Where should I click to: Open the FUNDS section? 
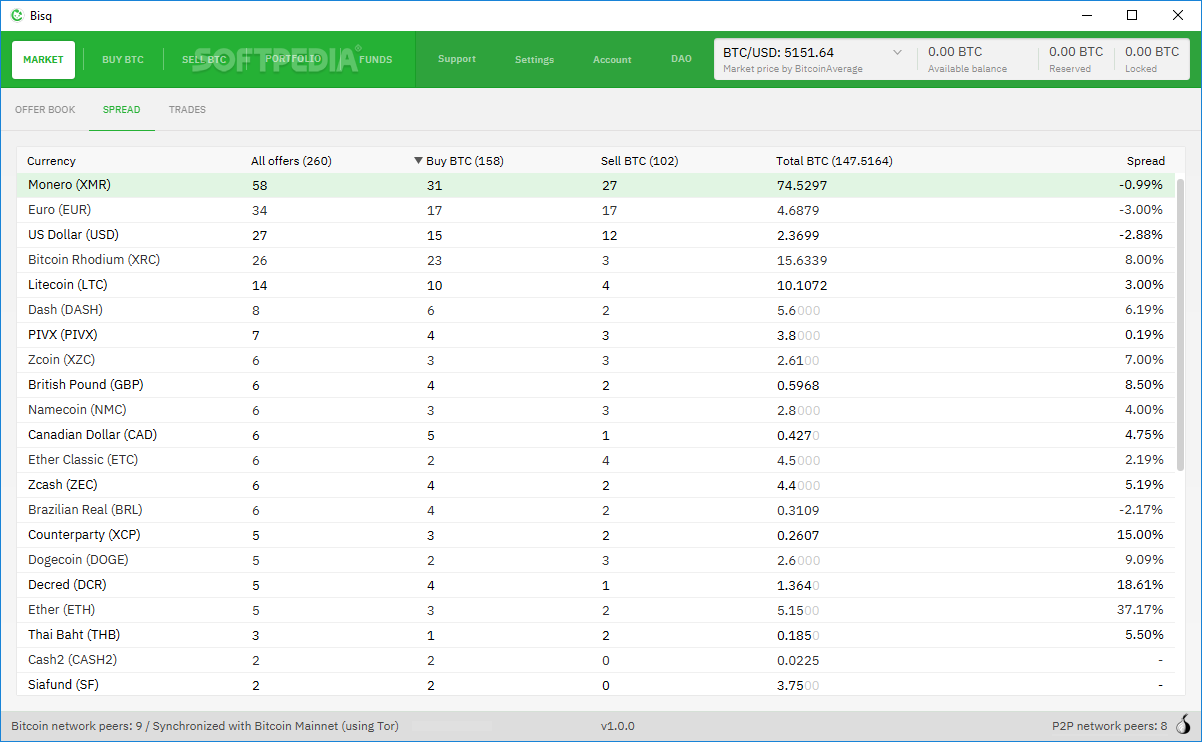376,60
